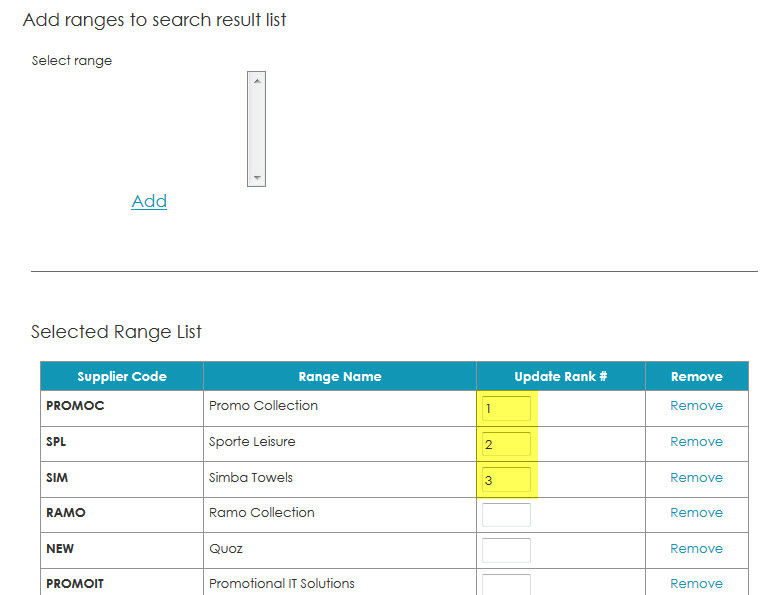Click the Remove column header
Viewport: 770px width, 595px height.
(x=697, y=377)
